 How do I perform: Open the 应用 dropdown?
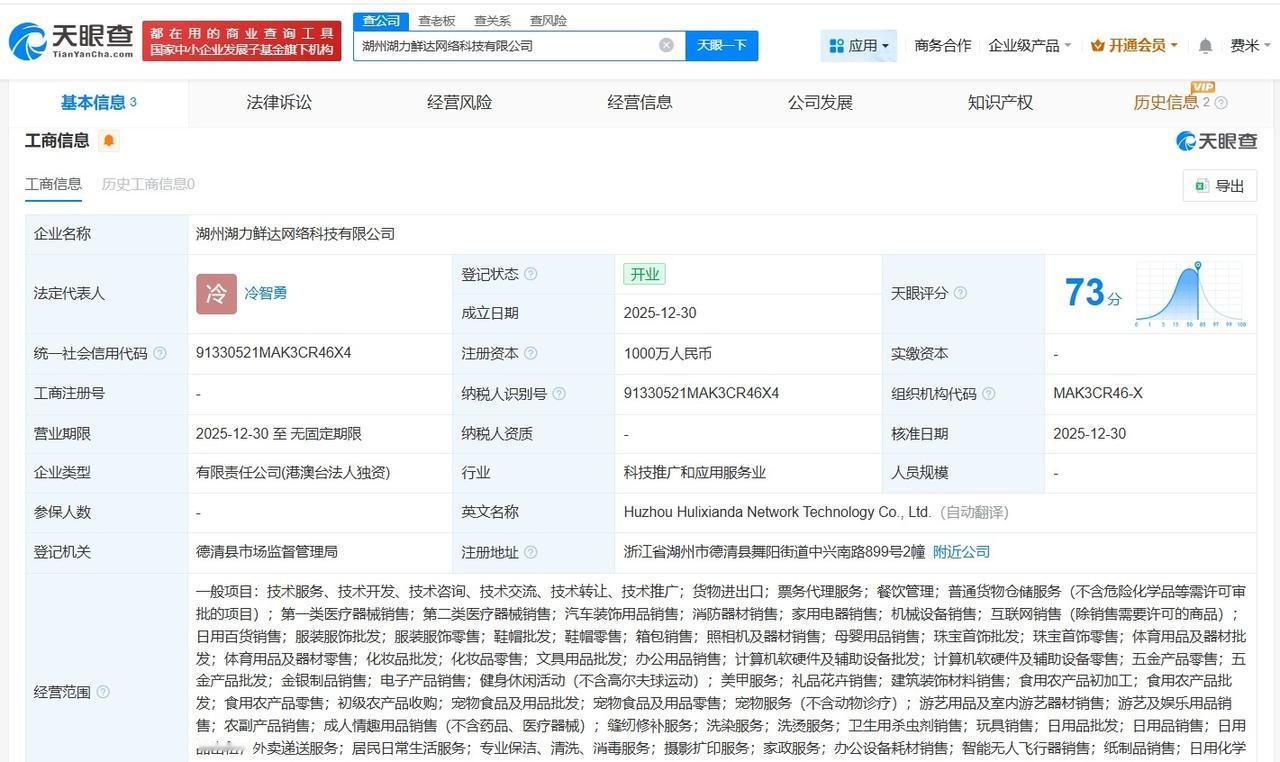[x=860, y=45]
